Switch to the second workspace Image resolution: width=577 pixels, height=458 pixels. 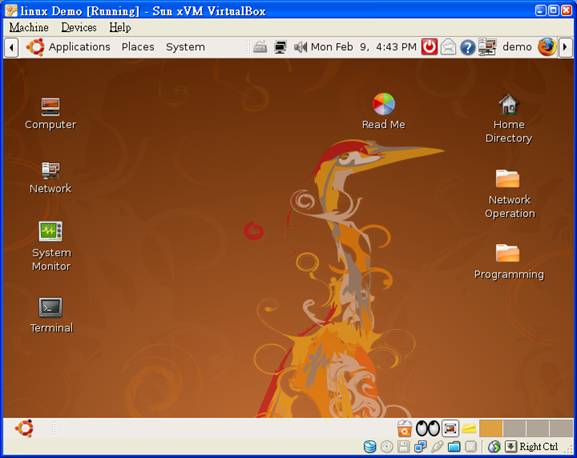point(514,428)
